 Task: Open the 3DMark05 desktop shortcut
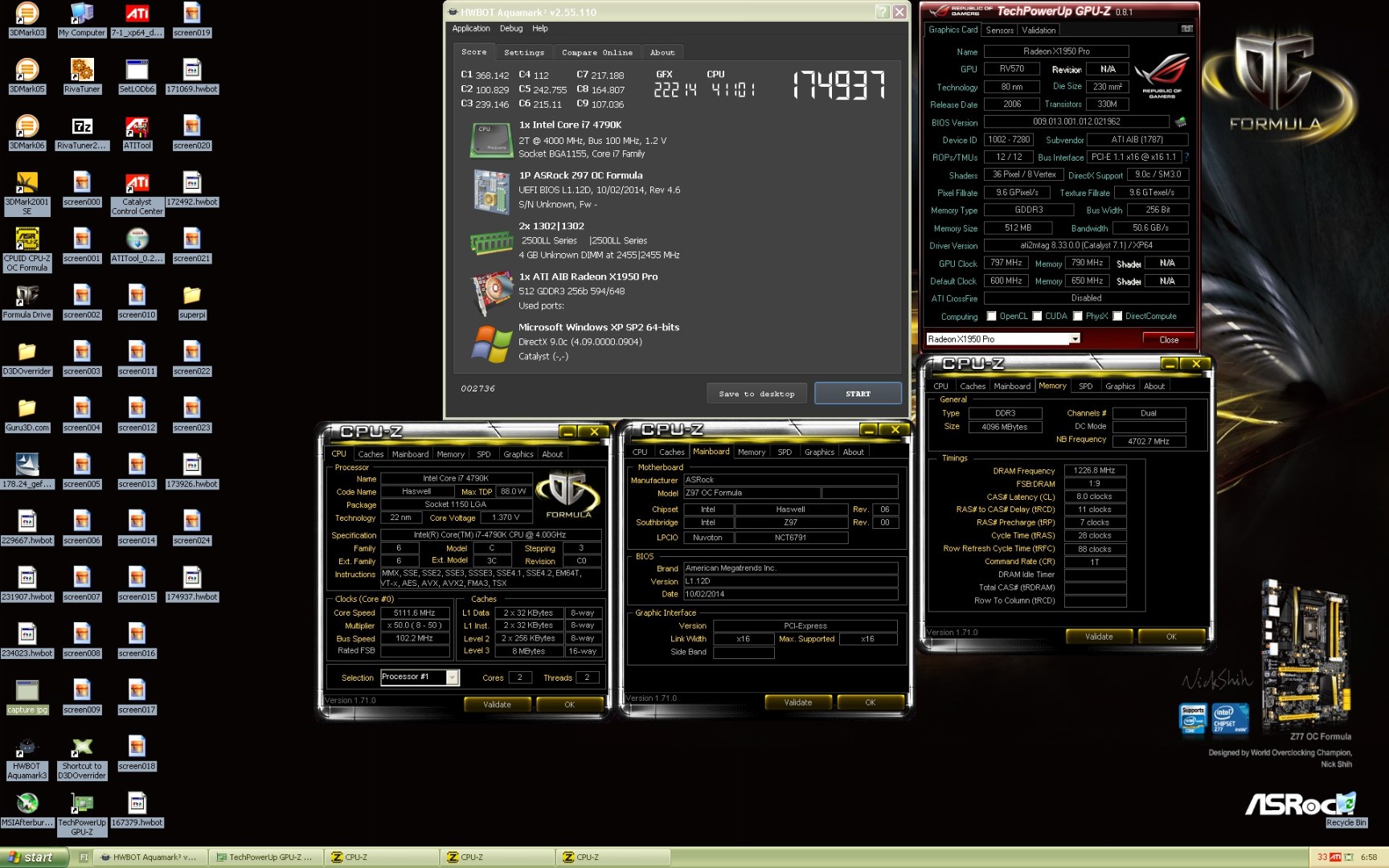click(27, 76)
